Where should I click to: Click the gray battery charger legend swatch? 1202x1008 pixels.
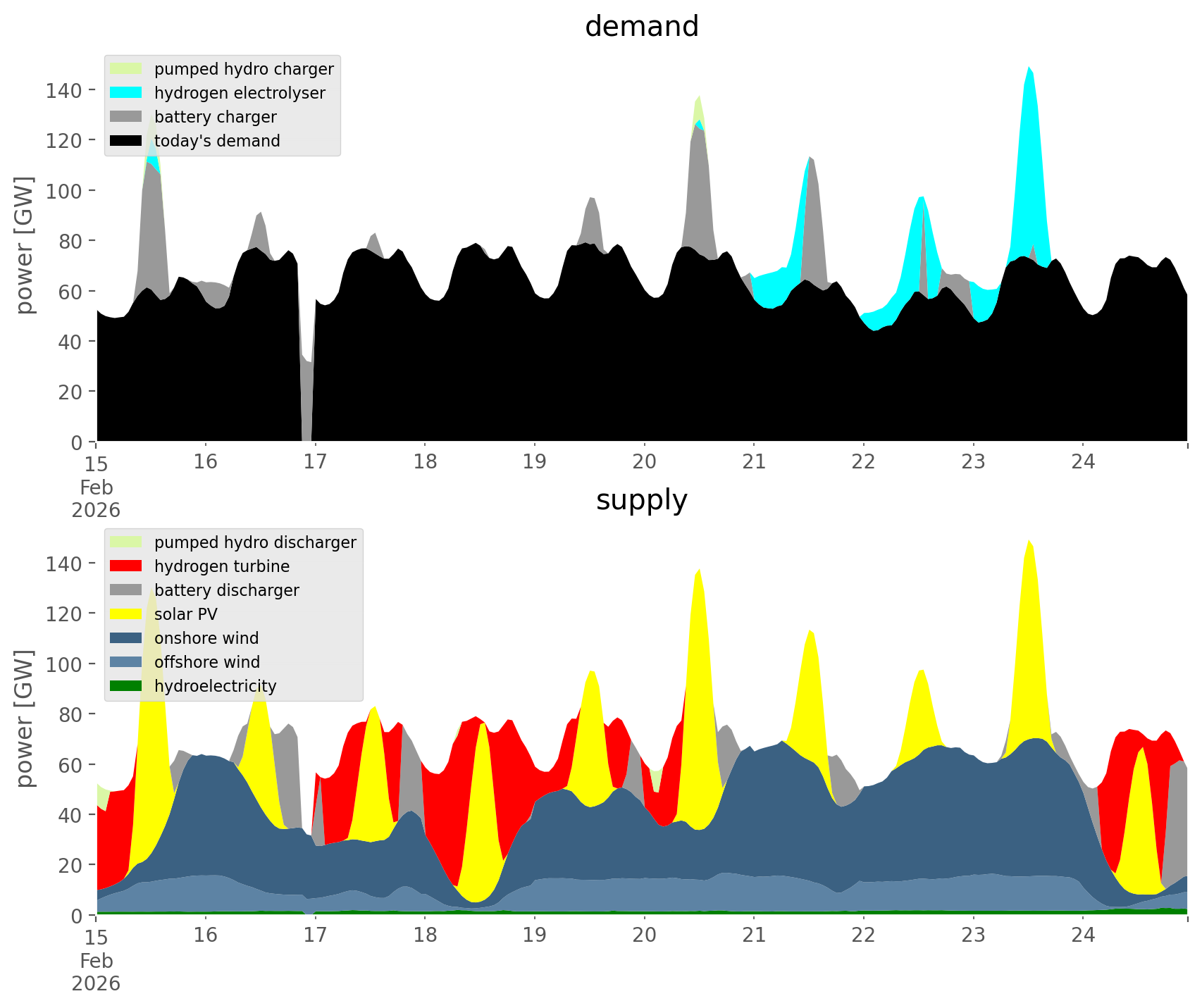tap(126, 117)
